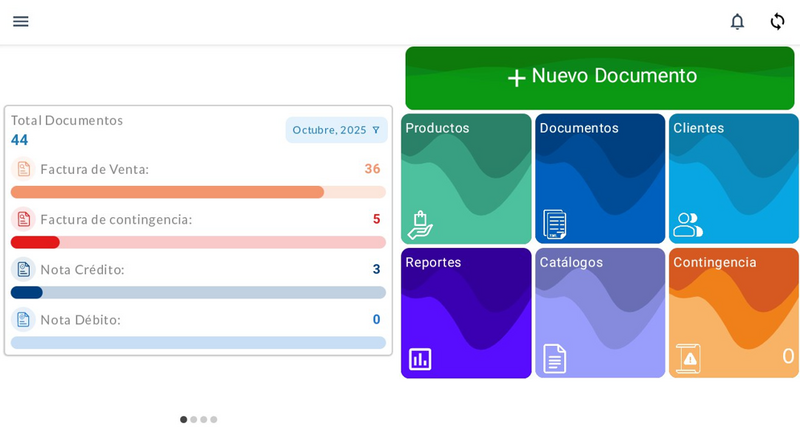The image size is (800, 428).
Task: Click the Reportes bar chart icon
Action: [x=420, y=358]
